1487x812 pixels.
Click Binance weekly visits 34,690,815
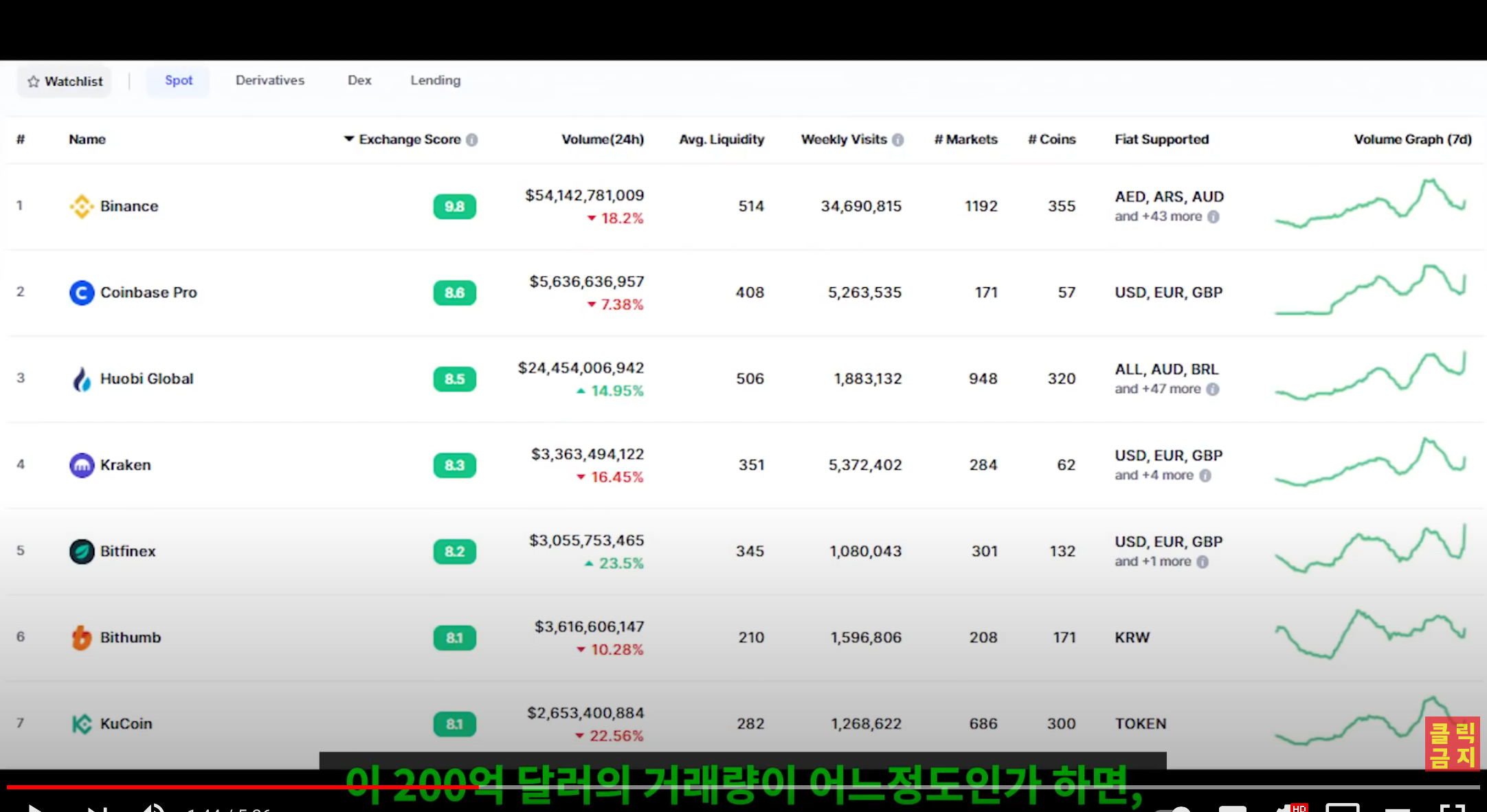tap(861, 206)
